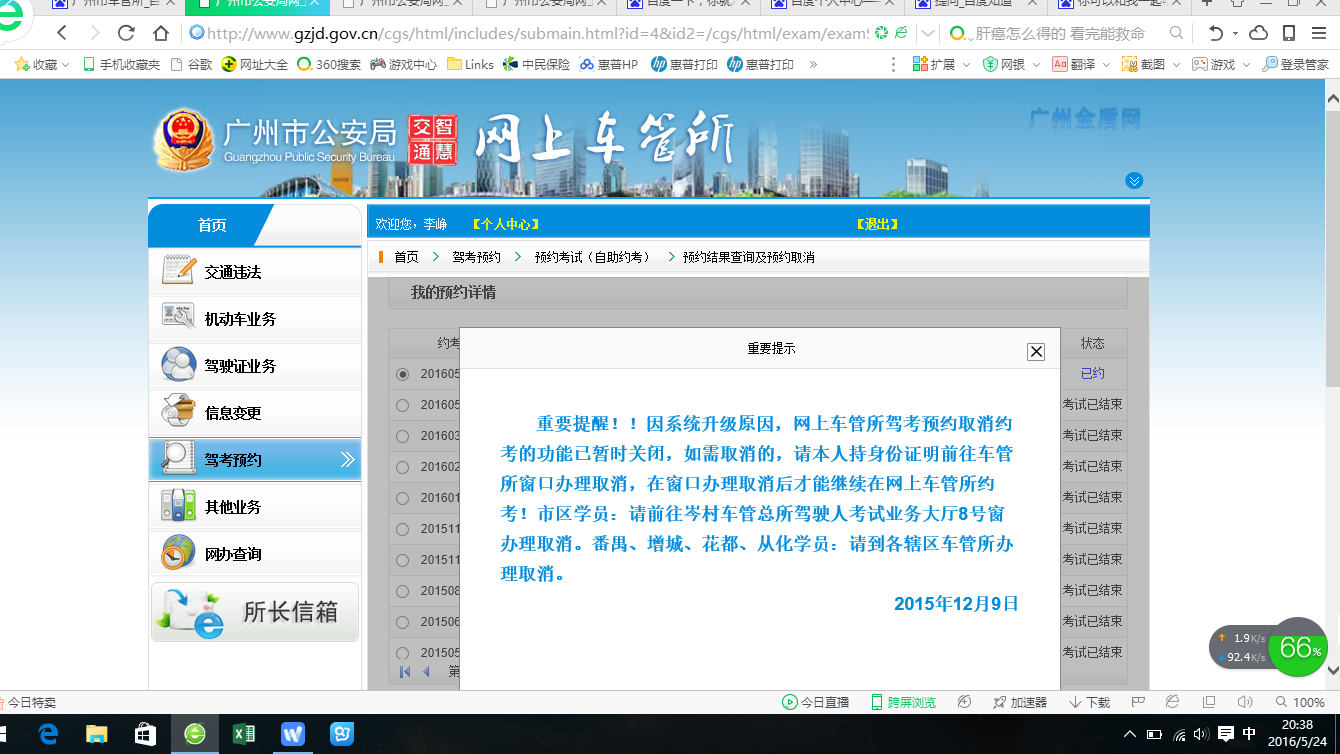The image size is (1340, 754).
Task: Open the 网银 dropdown
Action: [x=1010, y=64]
